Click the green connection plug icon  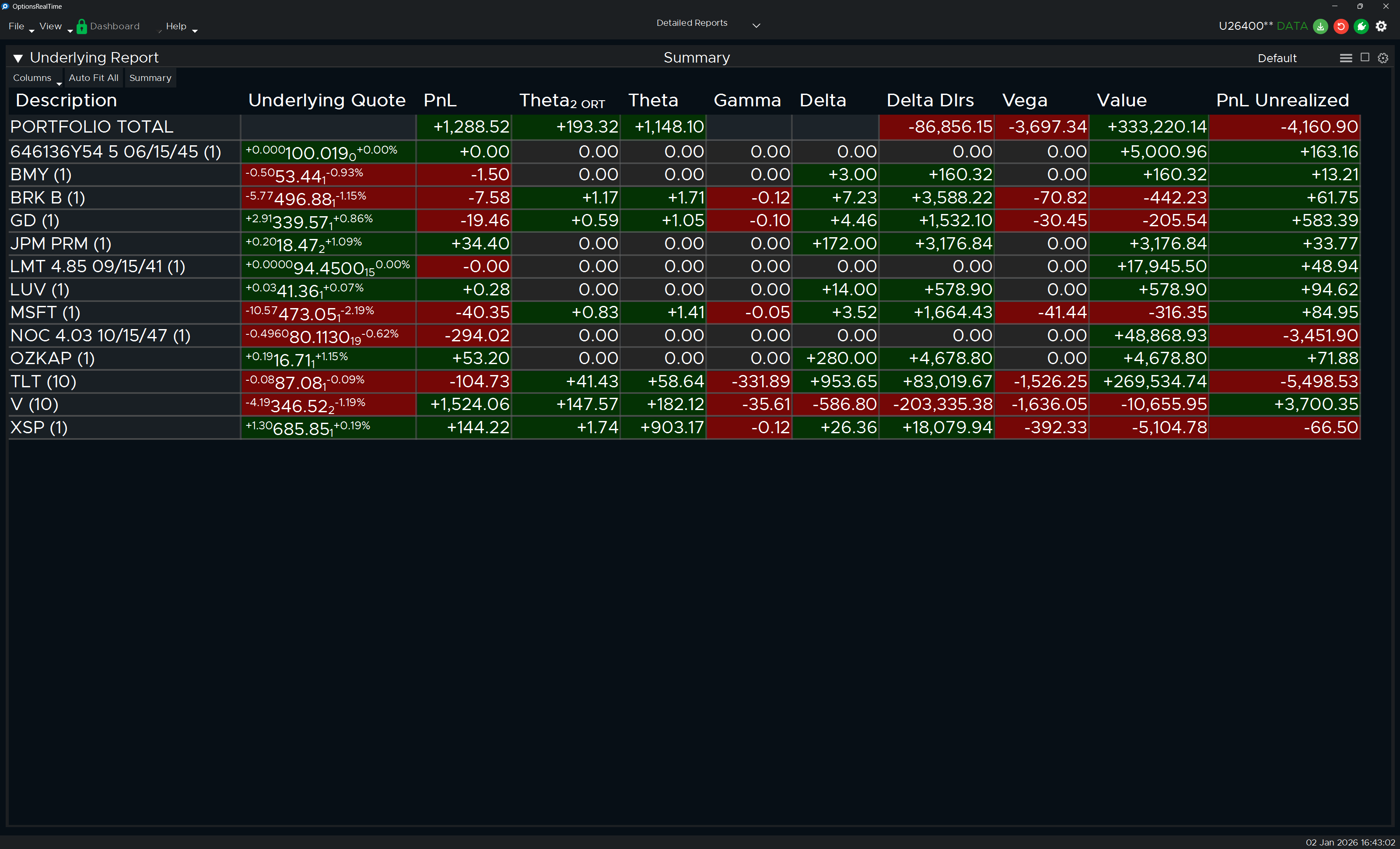click(x=1361, y=26)
